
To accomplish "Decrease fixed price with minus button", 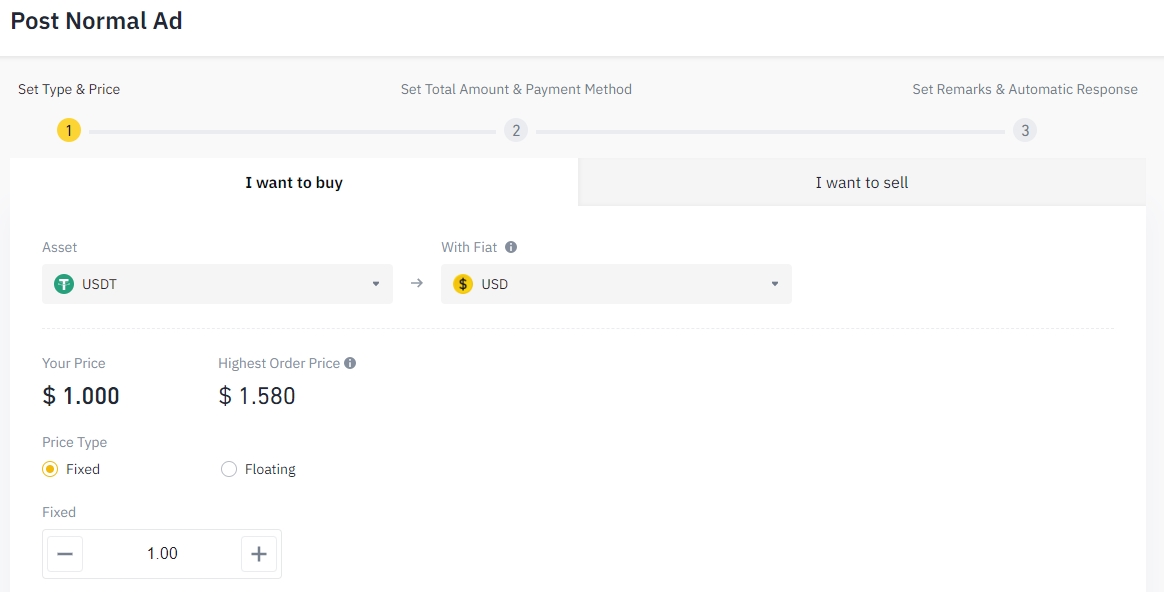I will (65, 554).
